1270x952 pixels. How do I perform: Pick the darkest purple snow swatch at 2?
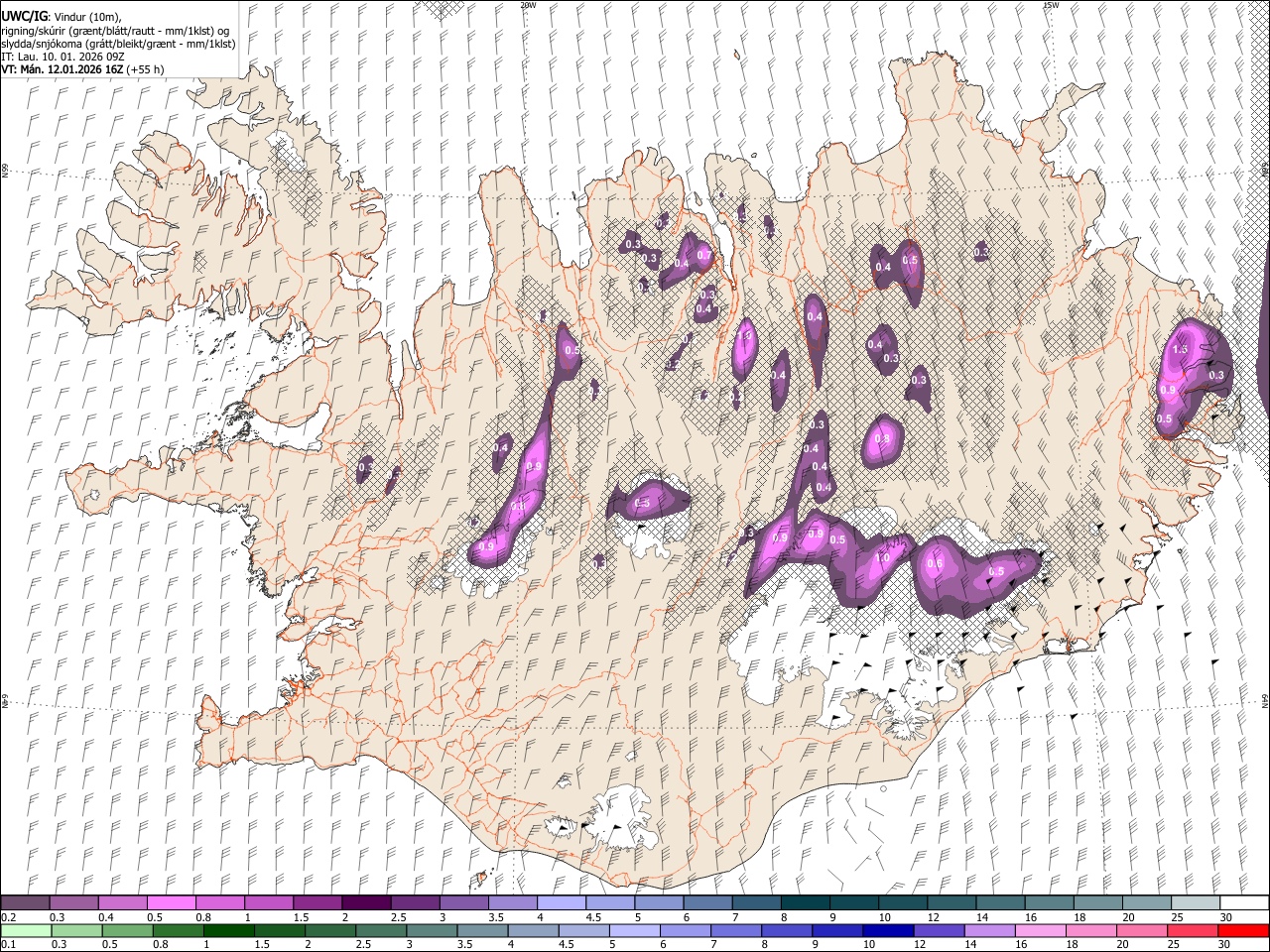point(366,903)
